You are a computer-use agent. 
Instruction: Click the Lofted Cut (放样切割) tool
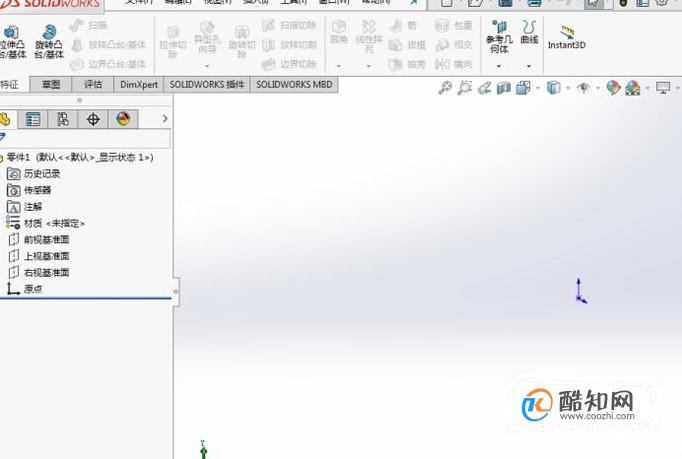[289, 44]
